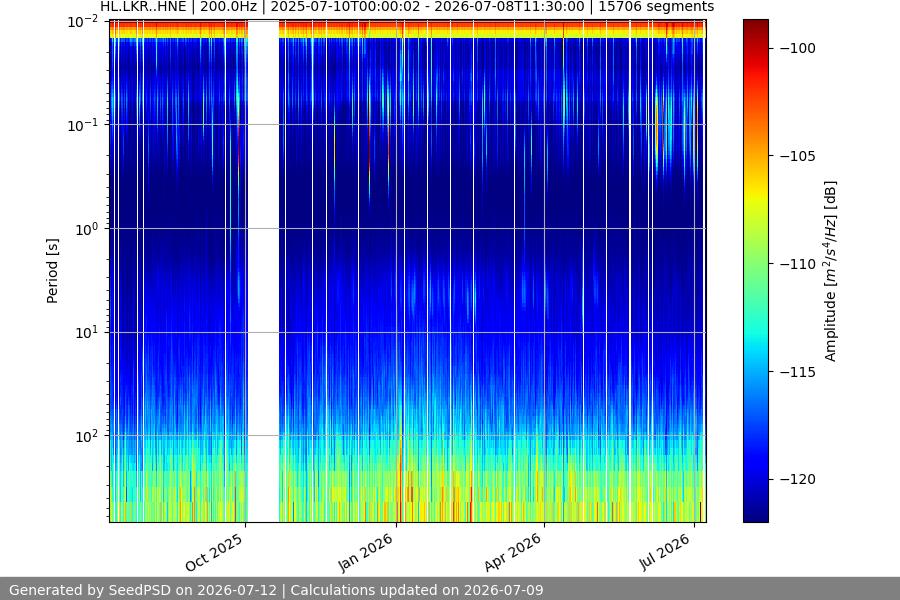
Task: Click the 10⁰ y-axis tick label
Action: (x=87, y=229)
